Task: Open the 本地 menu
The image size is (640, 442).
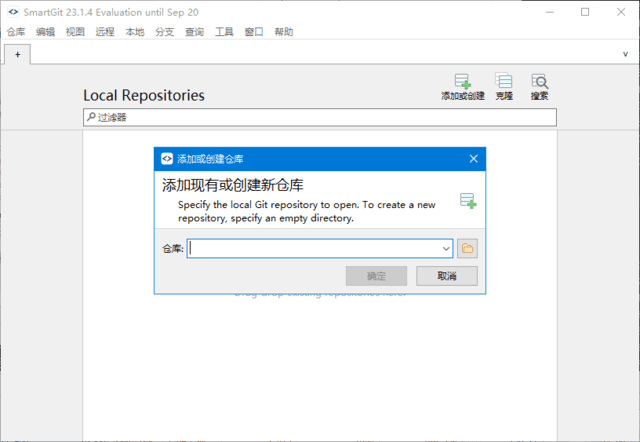Action: 135,32
